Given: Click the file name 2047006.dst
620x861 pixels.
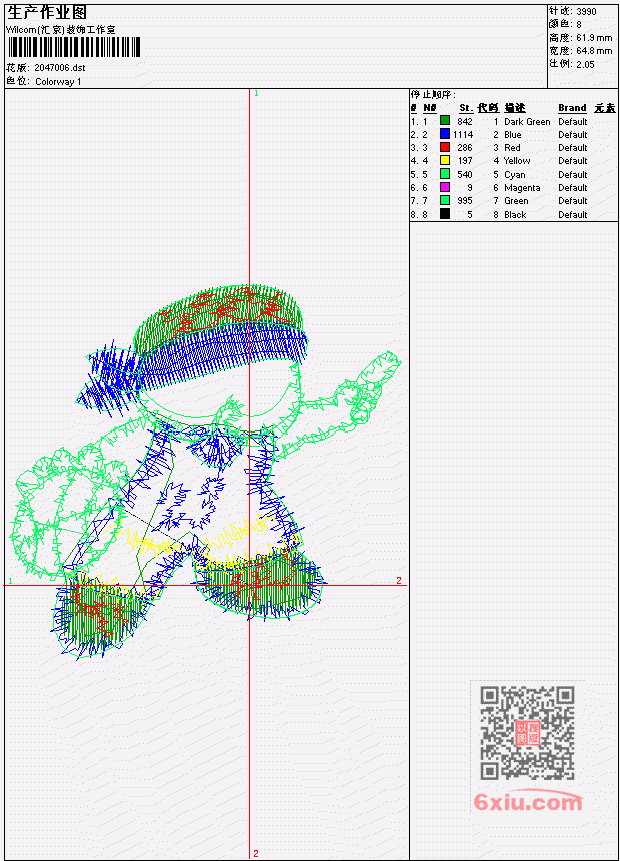Looking at the screenshot, I should (60, 68).
